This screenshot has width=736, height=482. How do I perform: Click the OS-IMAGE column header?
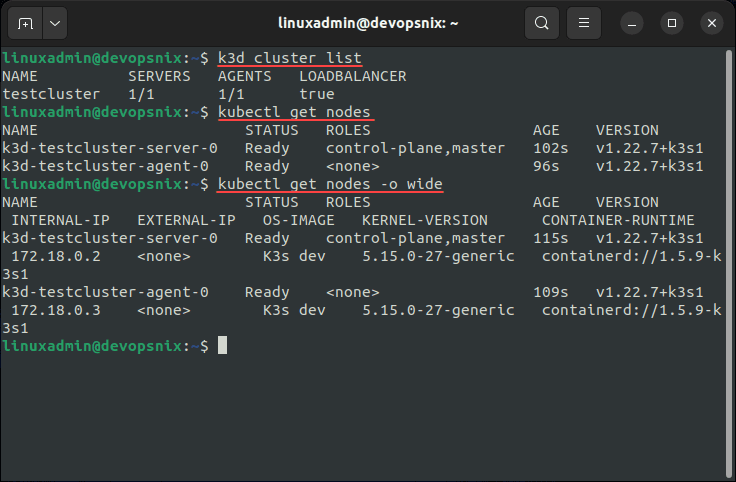(x=299, y=220)
